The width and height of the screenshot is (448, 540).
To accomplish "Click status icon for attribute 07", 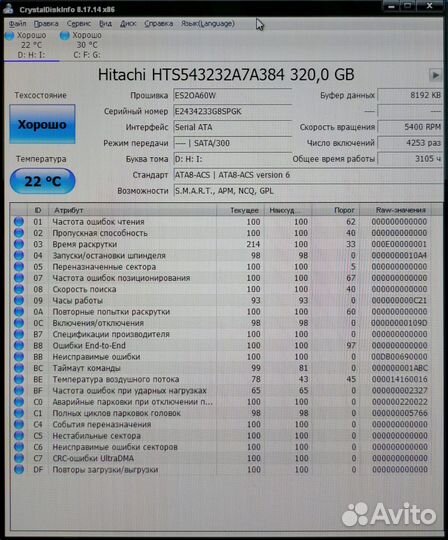I will click(19, 278).
